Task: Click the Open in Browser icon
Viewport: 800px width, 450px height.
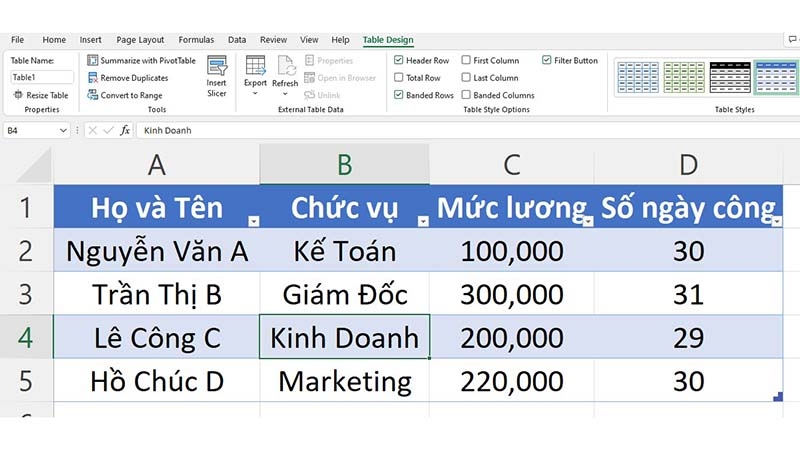Action: point(310,78)
